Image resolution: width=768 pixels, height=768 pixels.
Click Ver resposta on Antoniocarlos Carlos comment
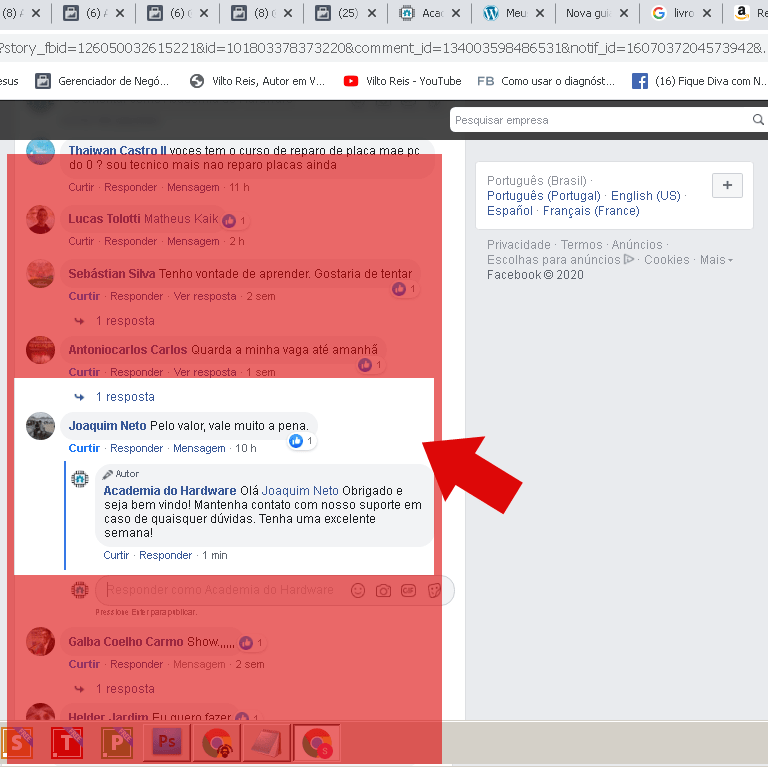[x=205, y=372]
